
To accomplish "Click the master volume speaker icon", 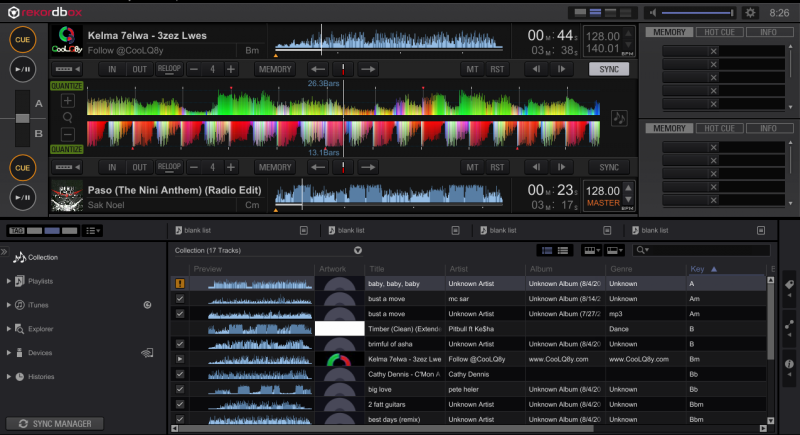I will point(653,13).
